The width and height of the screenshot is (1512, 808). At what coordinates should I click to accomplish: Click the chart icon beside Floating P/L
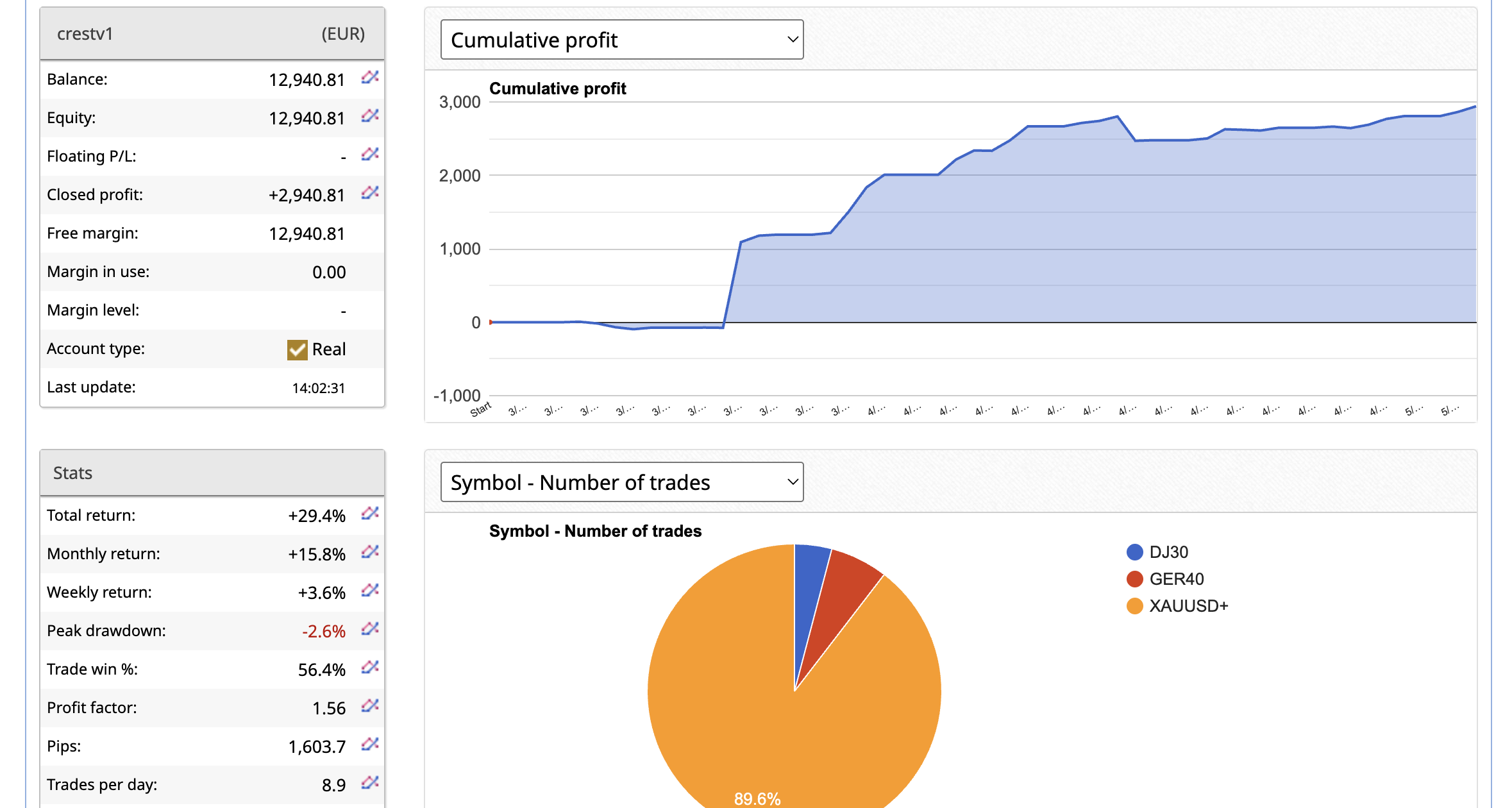pos(370,155)
